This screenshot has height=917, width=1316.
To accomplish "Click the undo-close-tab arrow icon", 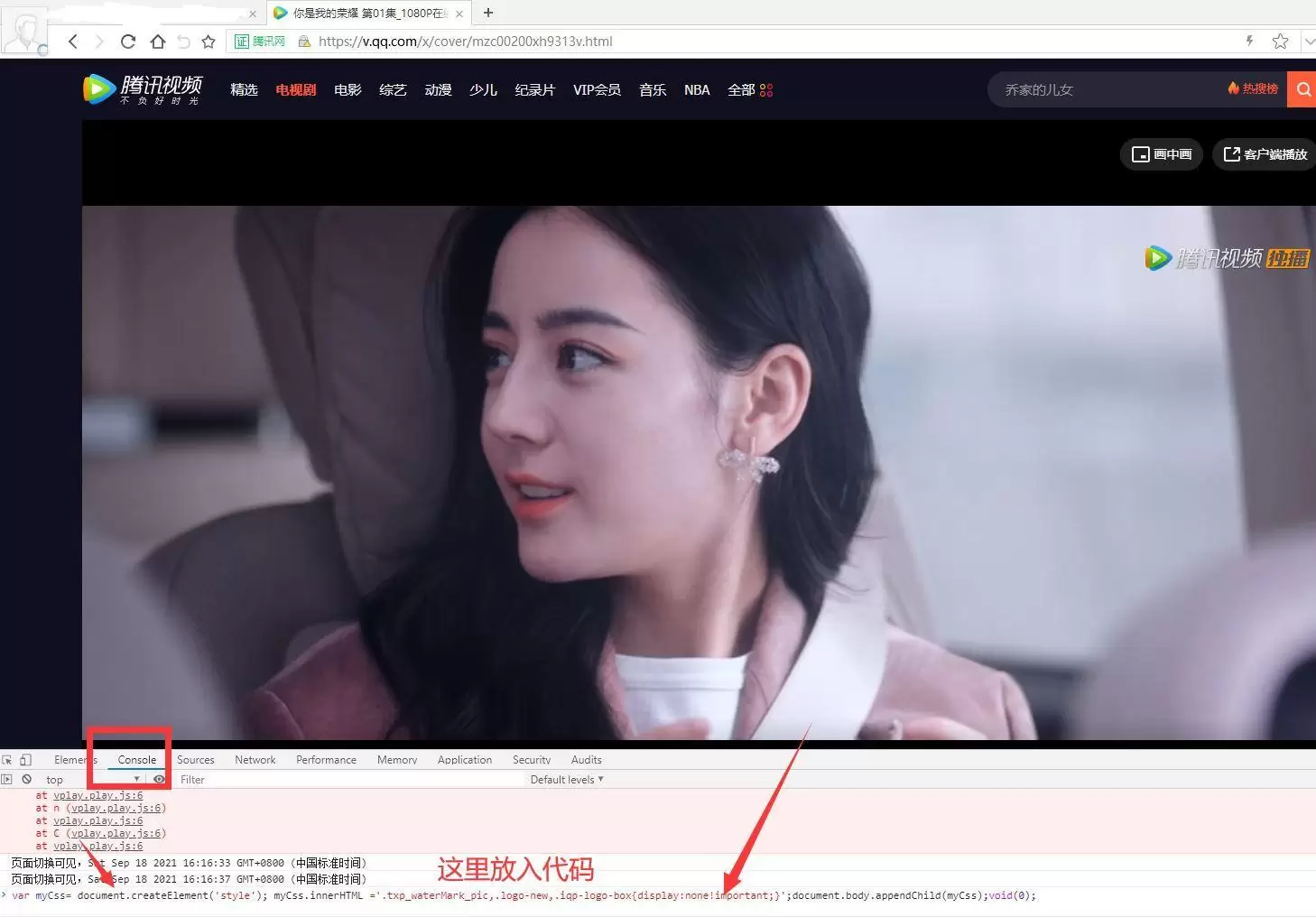I will (184, 42).
